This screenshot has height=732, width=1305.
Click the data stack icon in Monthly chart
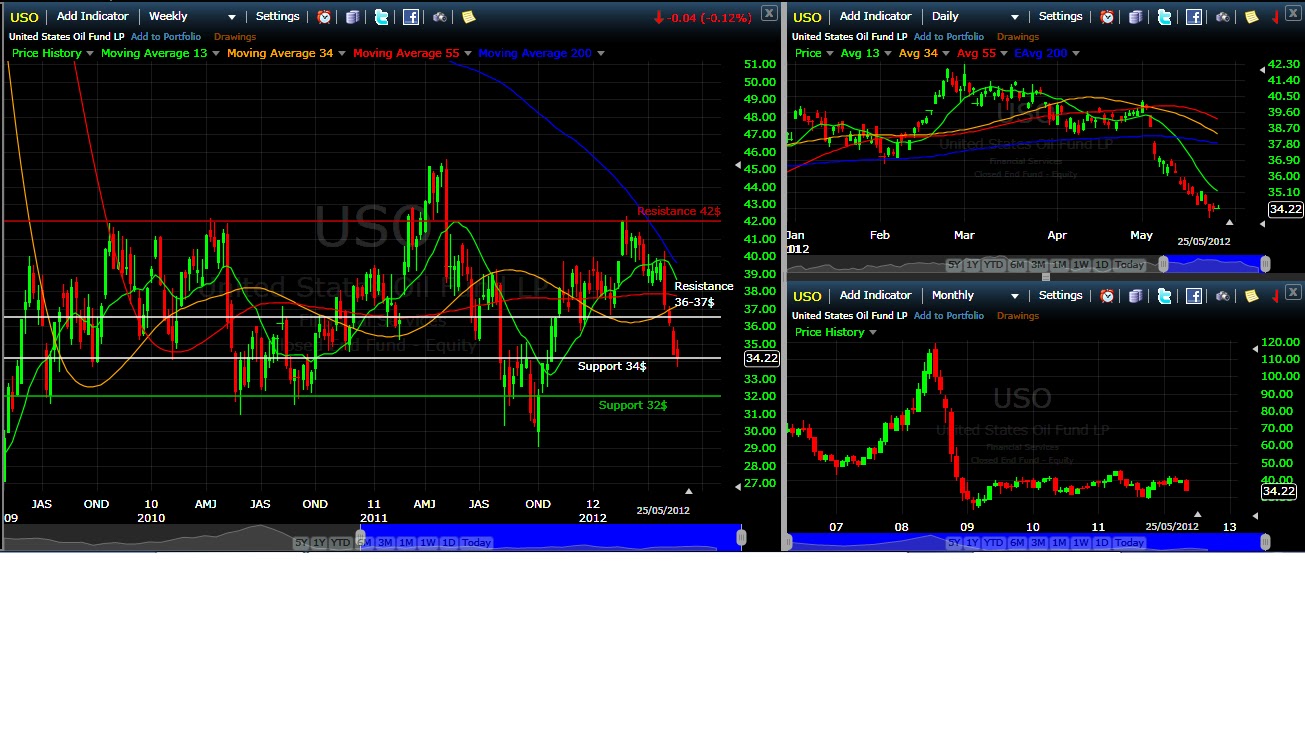(1136, 296)
